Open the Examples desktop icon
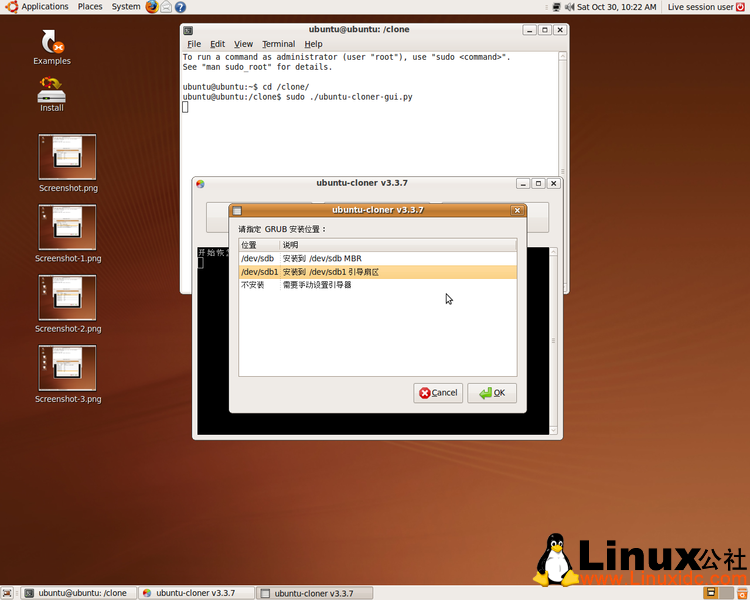The height and width of the screenshot is (600, 750). [x=52, y=47]
